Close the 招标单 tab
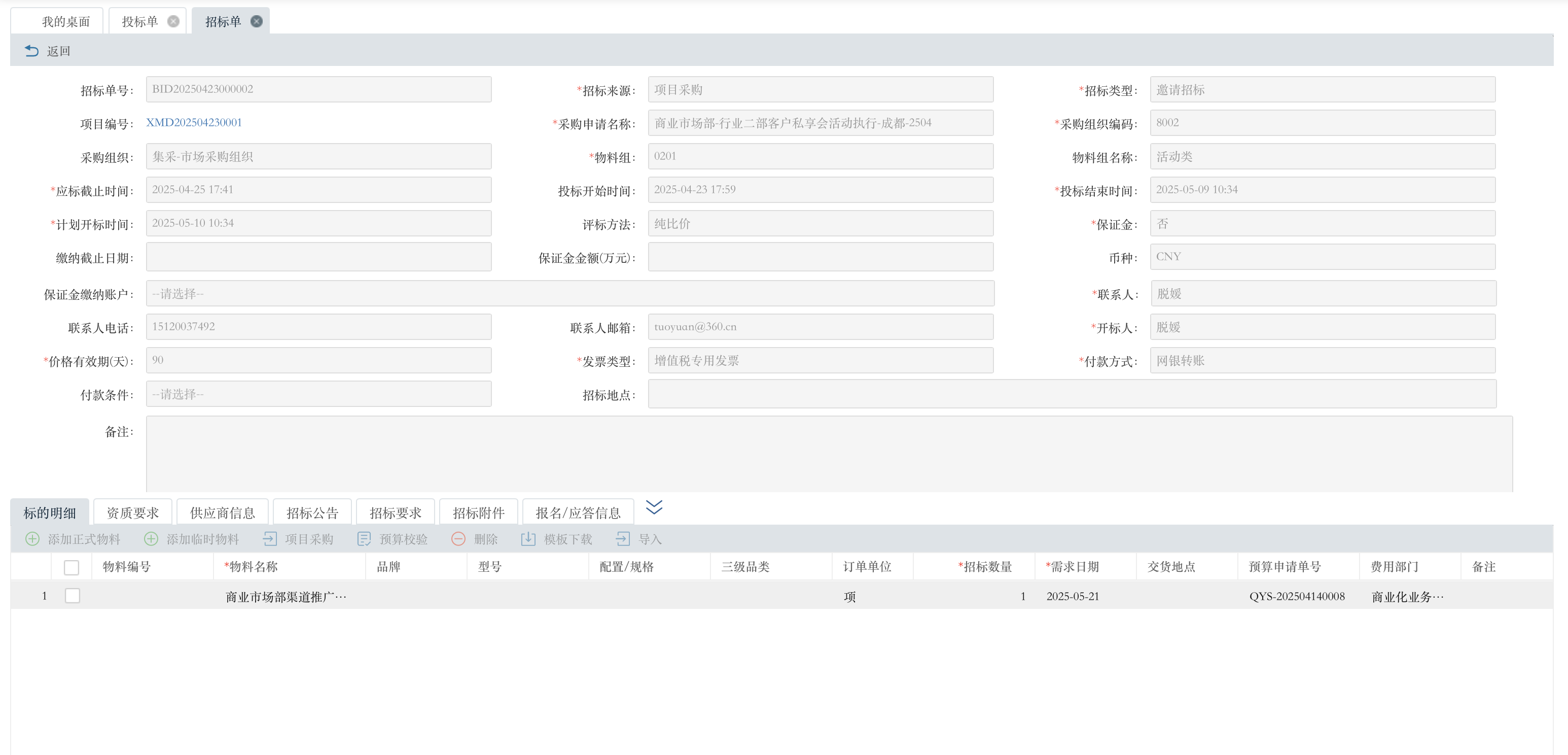 point(257,21)
